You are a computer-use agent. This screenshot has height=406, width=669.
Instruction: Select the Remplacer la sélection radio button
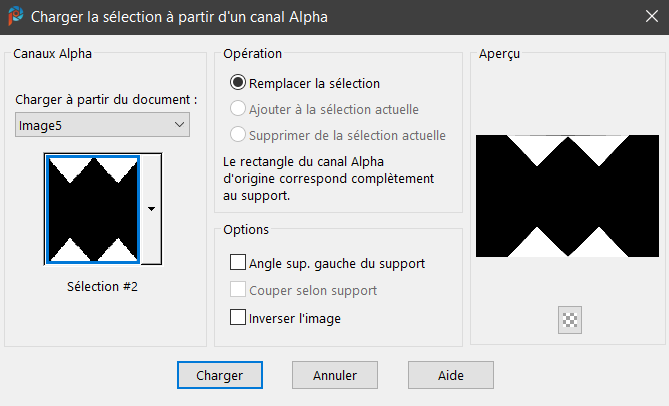click(238, 83)
